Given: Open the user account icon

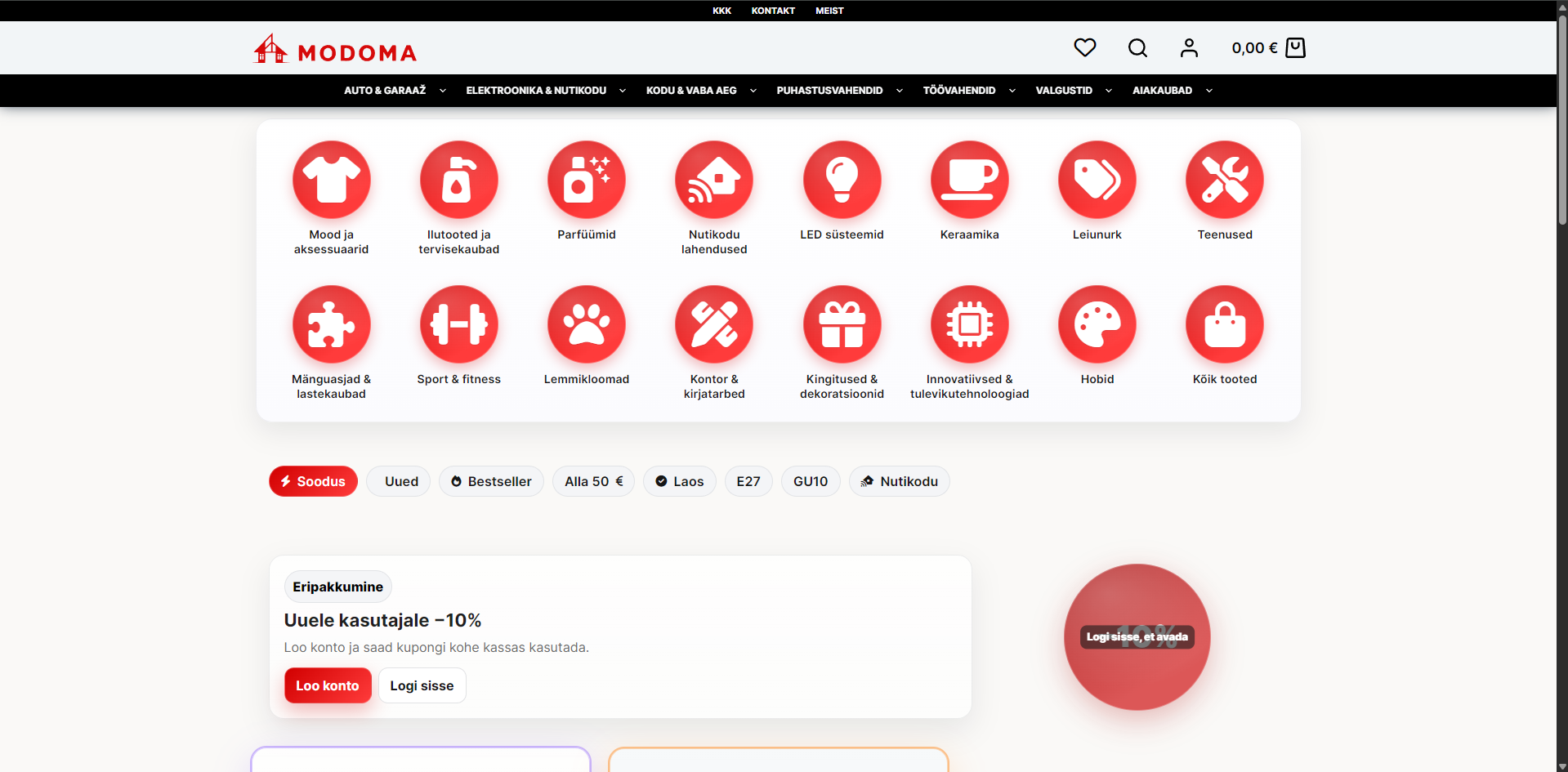Looking at the screenshot, I should tap(1189, 48).
